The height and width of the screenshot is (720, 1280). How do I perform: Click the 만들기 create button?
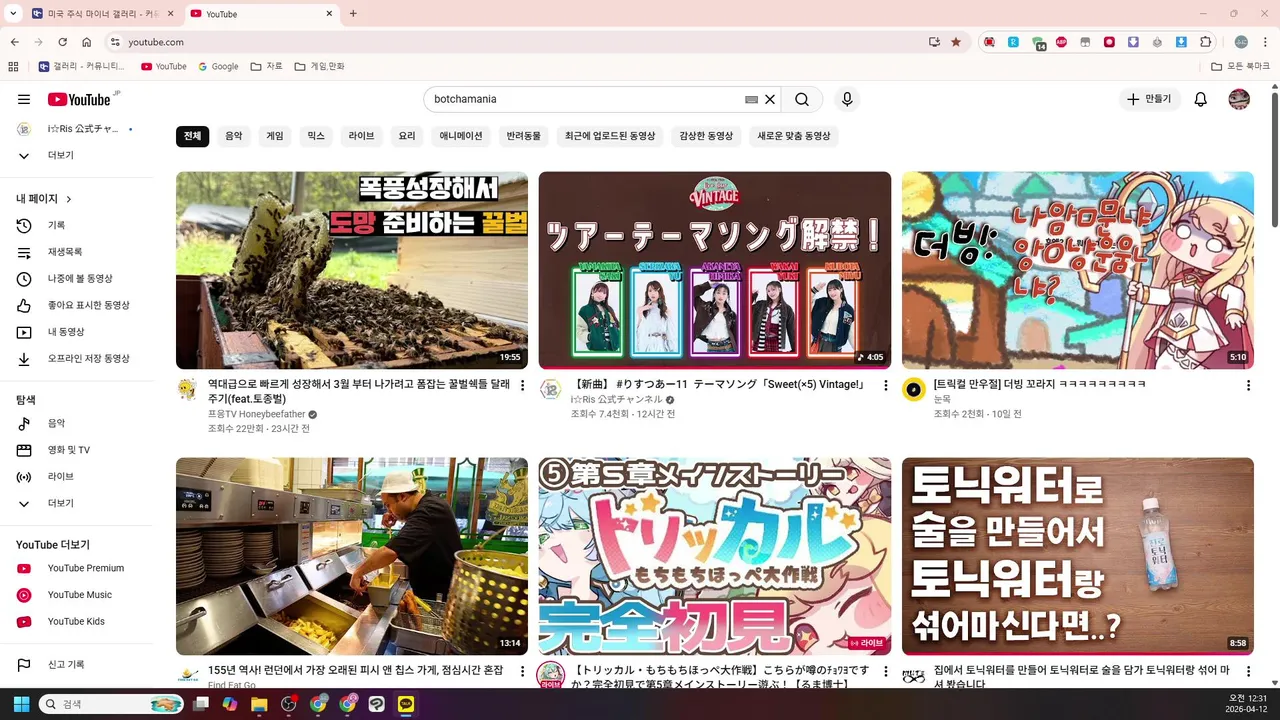[1150, 99]
